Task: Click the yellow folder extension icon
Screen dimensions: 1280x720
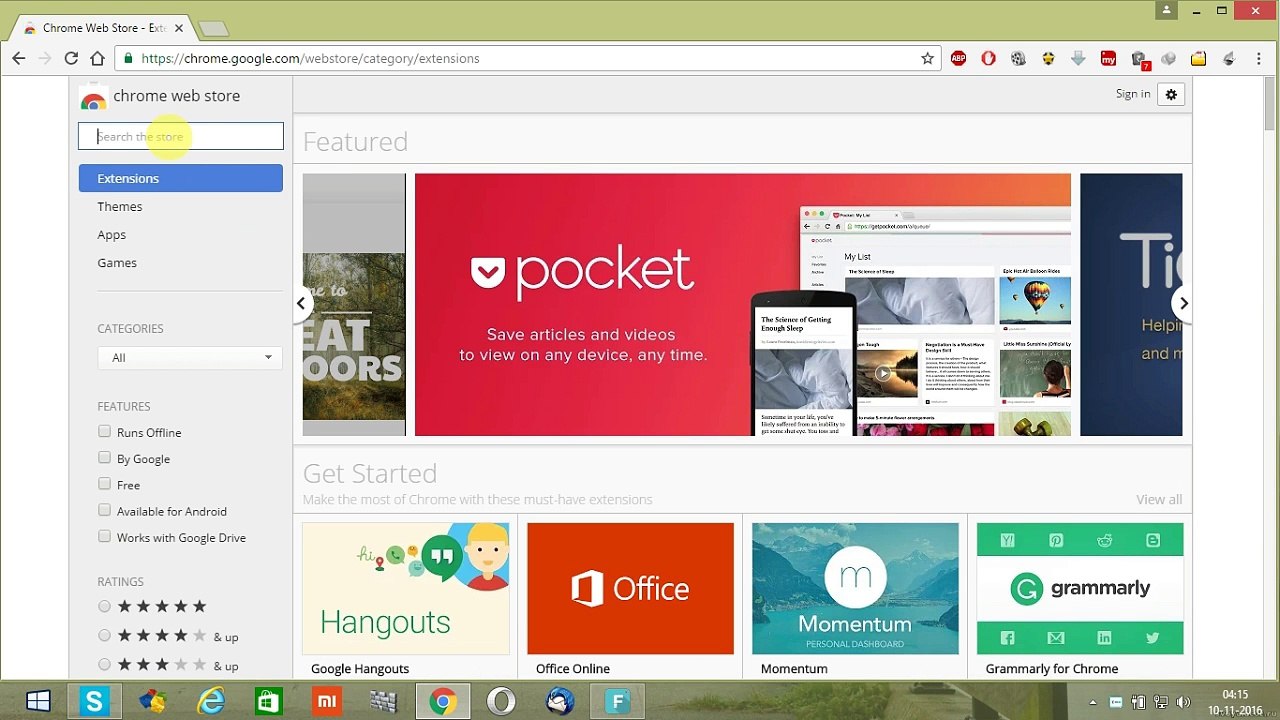Action: [1198, 59]
